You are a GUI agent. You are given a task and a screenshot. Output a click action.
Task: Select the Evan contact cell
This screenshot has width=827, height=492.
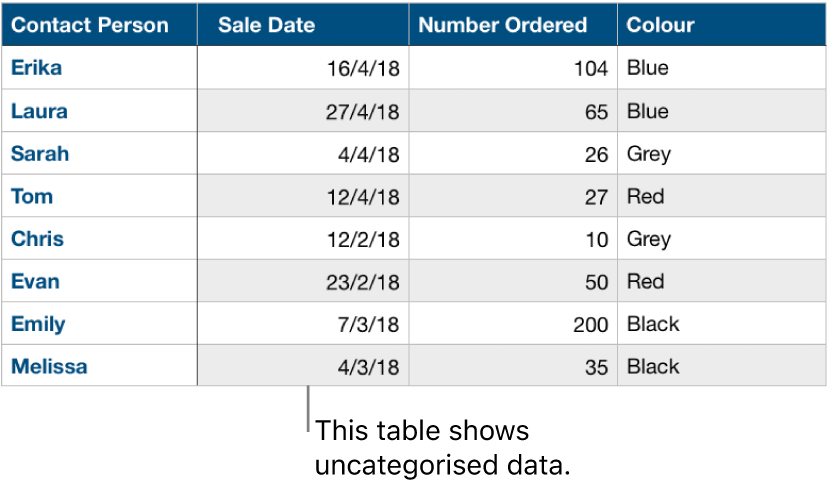click(x=35, y=281)
